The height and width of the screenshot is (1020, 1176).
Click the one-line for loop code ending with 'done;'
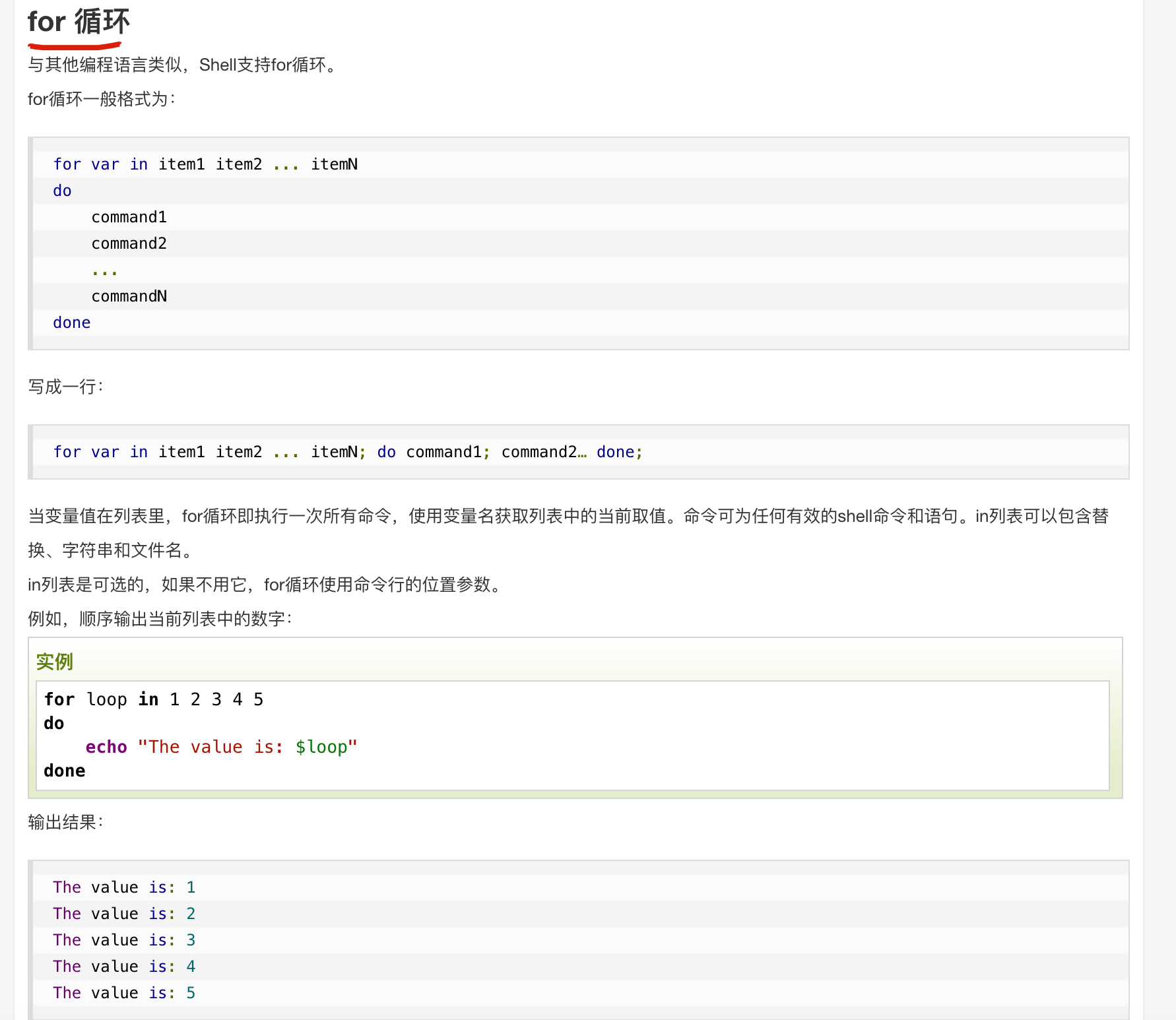(x=348, y=452)
